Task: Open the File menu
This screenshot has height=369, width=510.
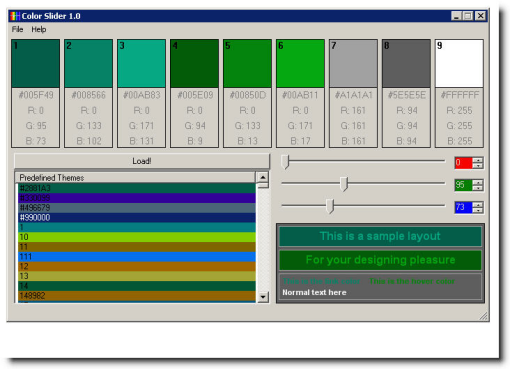Action: [x=17, y=29]
